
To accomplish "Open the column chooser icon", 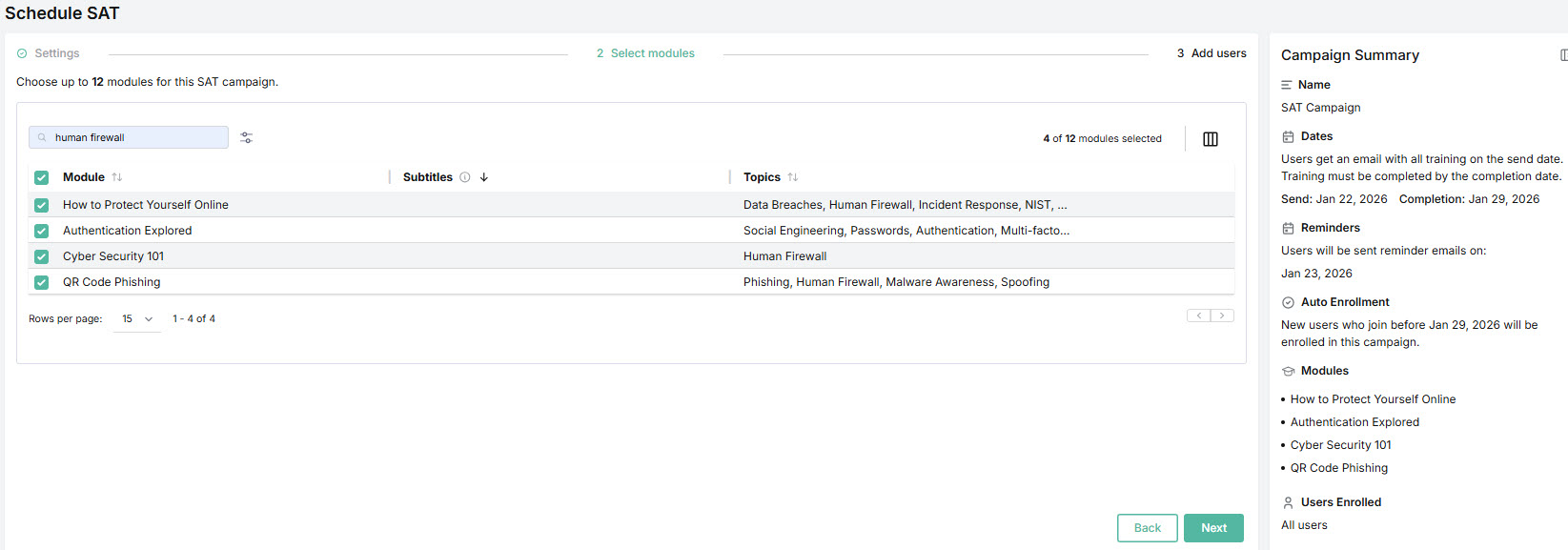I will 1210,139.
